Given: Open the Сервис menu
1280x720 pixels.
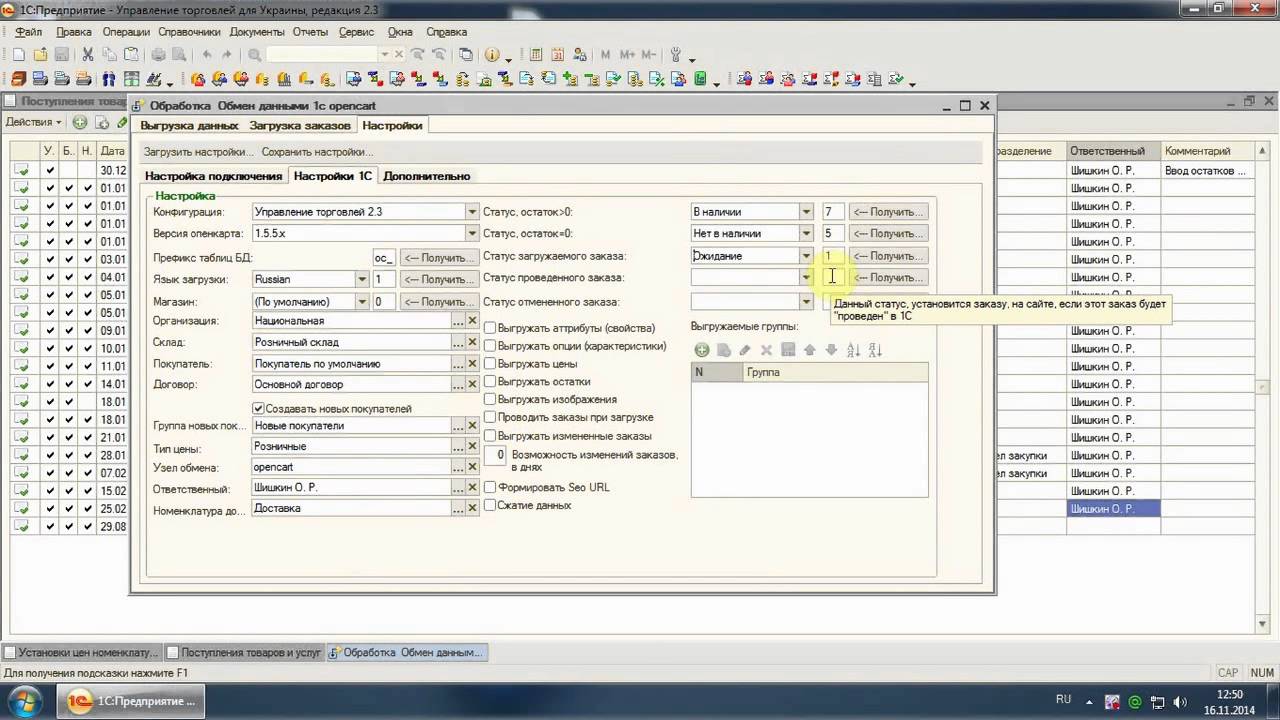Looking at the screenshot, I should point(356,31).
